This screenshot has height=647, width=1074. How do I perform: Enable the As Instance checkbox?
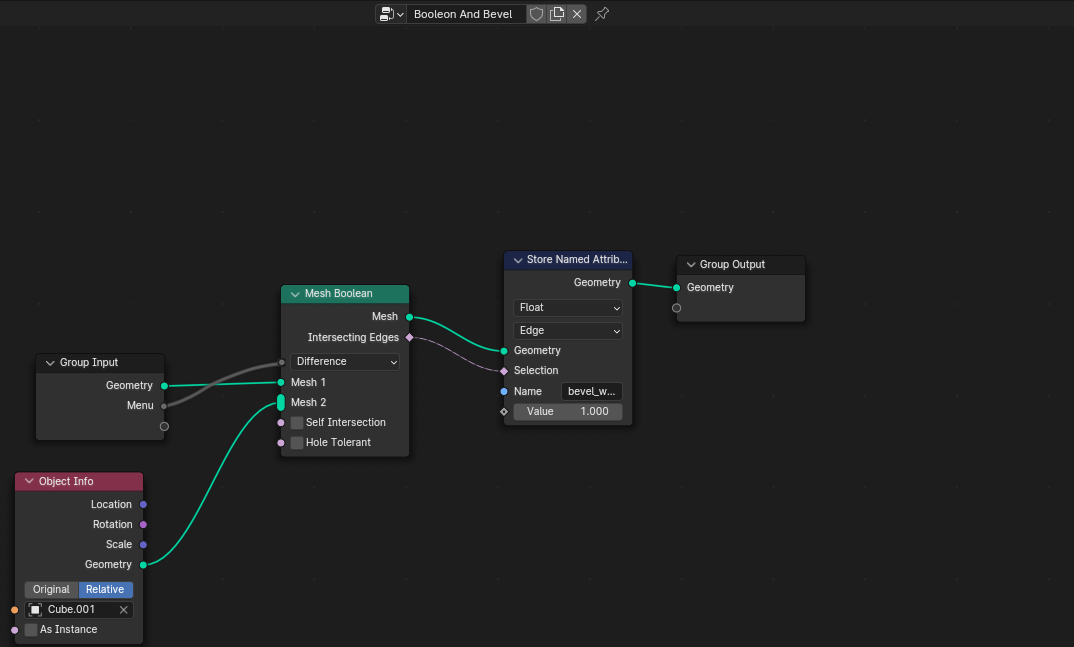[31, 630]
